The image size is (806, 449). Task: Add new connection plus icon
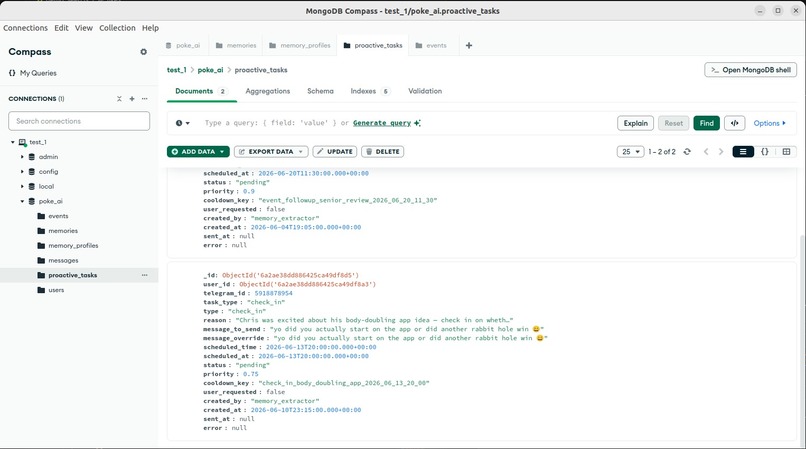coord(132,99)
